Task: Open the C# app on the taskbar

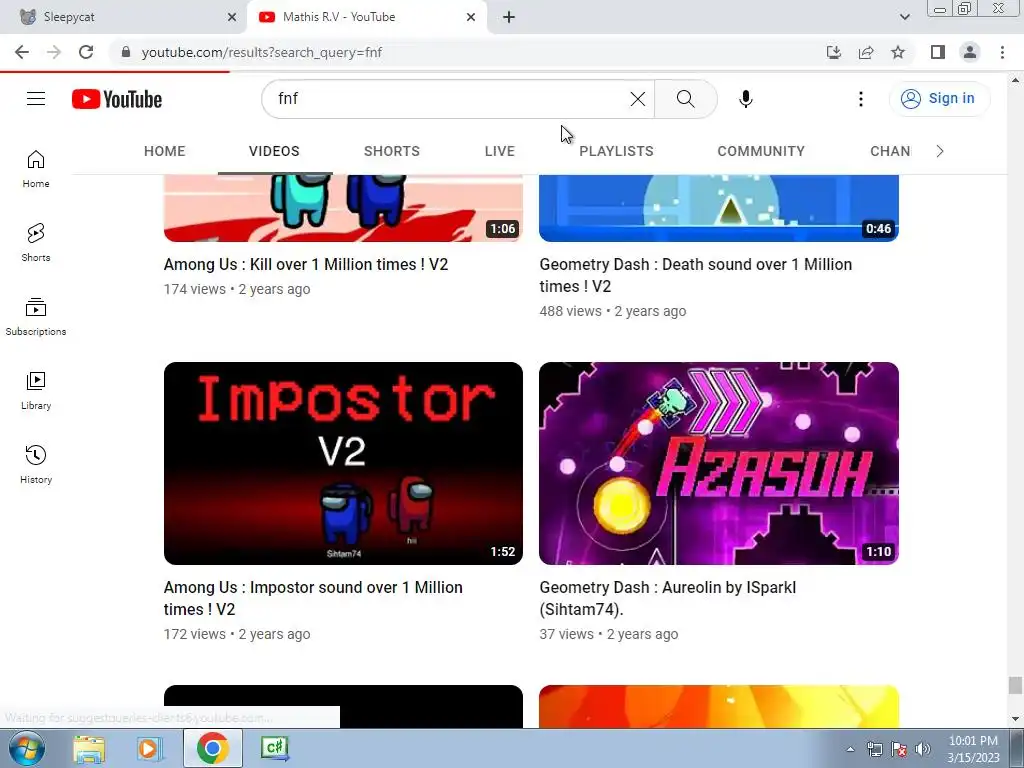Action: pos(274,748)
